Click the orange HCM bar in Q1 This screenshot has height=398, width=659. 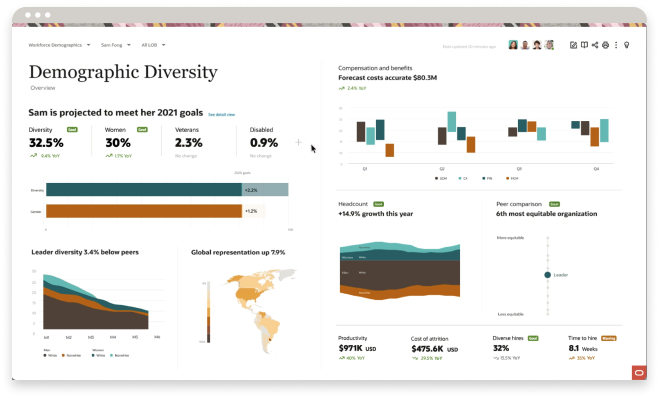(x=390, y=150)
